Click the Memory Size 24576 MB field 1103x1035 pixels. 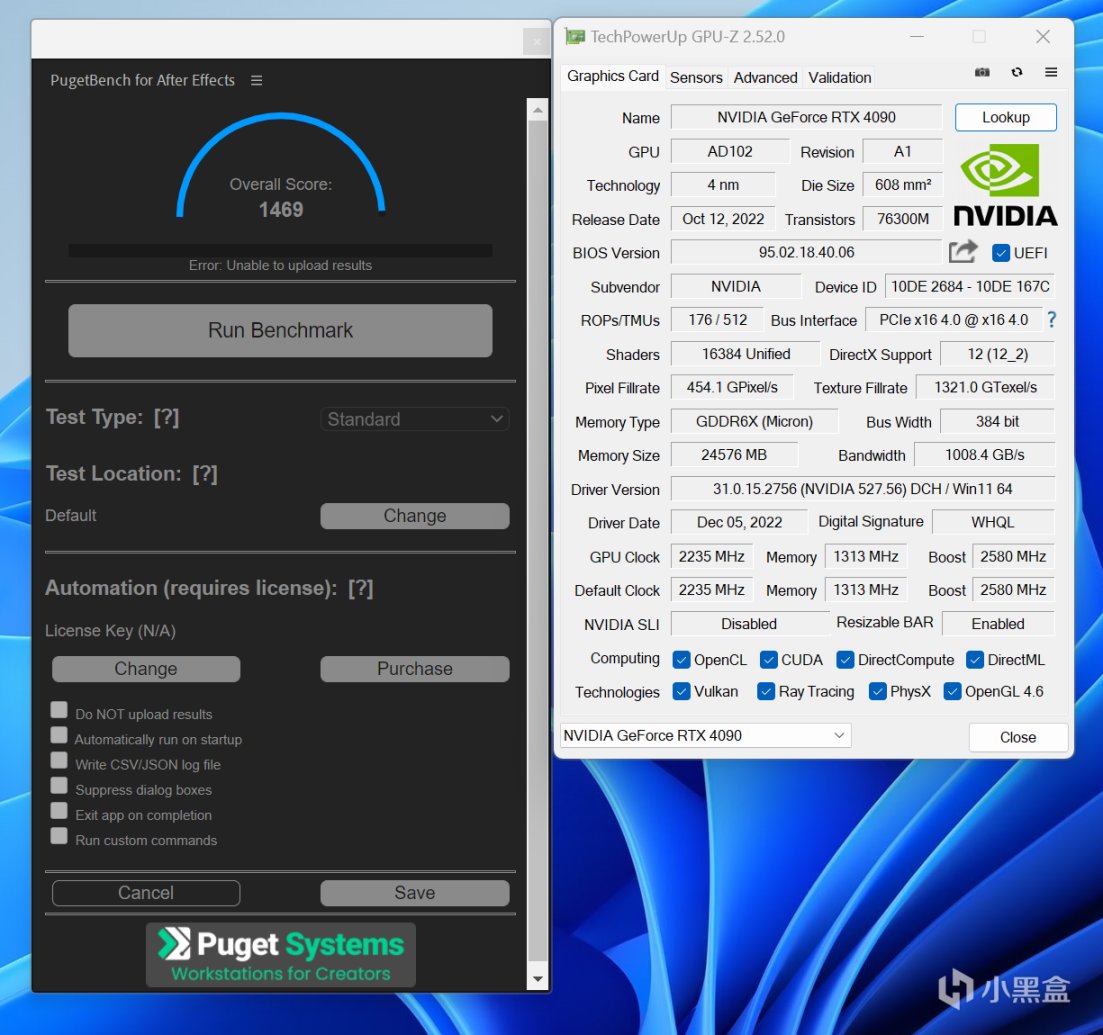pyautogui.click(x=734, y=455)
